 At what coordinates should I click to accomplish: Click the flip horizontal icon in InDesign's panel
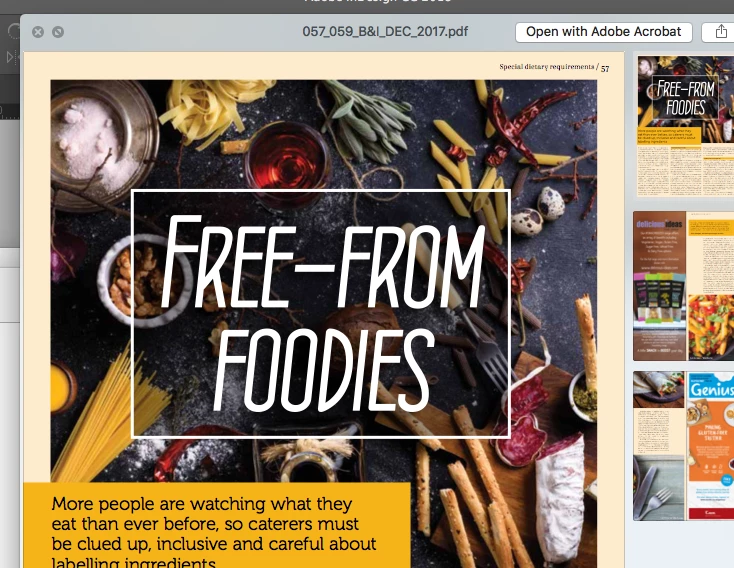pyautogui.click(x=10, y=57)
